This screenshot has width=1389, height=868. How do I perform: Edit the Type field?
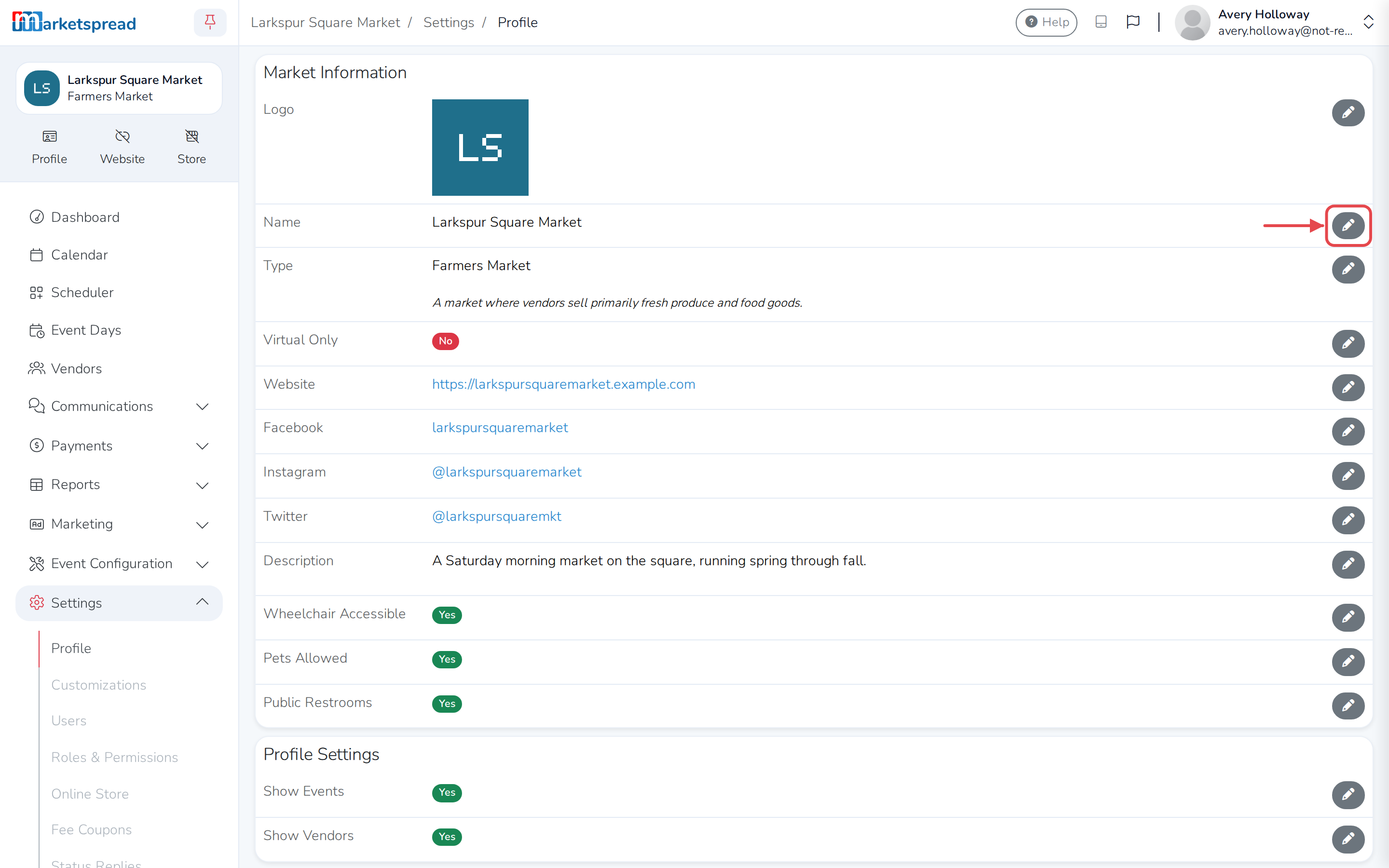pos(1348,269)
